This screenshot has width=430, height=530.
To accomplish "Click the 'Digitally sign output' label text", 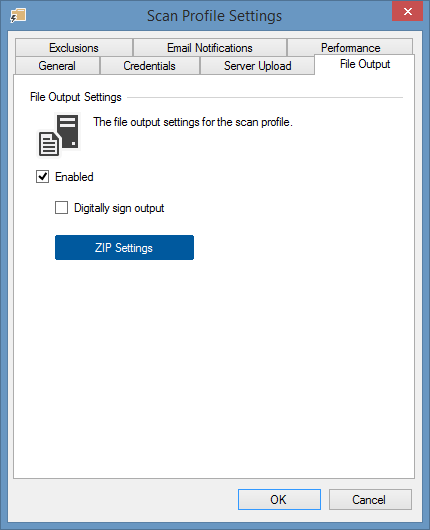I will tap(119, 208).
